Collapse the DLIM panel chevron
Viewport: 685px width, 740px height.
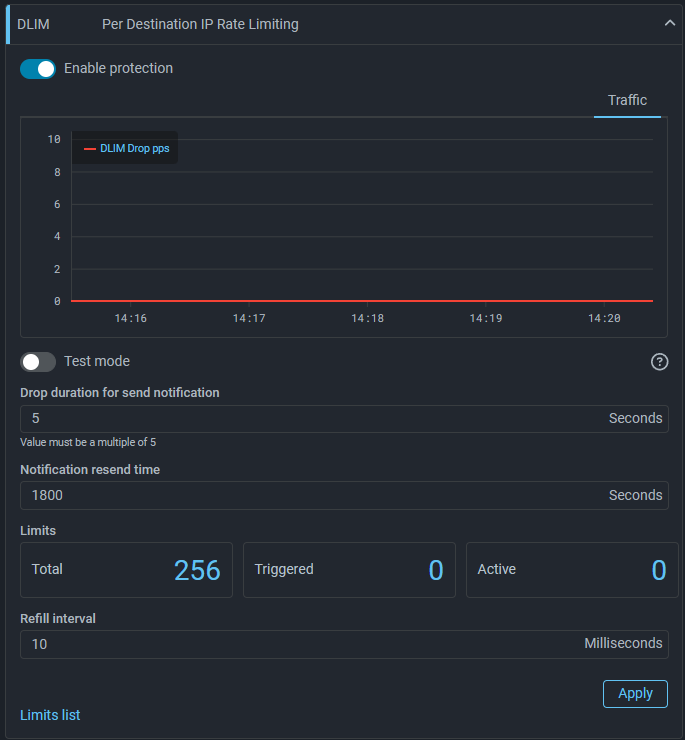(670, 24)
